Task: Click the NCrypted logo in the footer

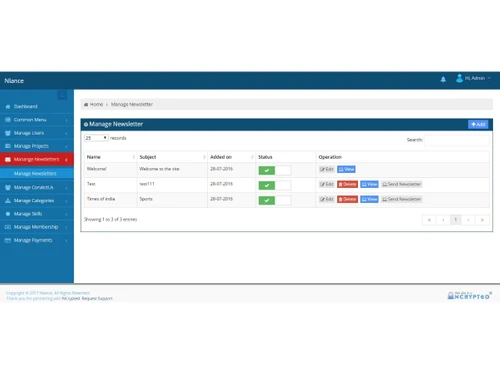Action: coord(469,295)
